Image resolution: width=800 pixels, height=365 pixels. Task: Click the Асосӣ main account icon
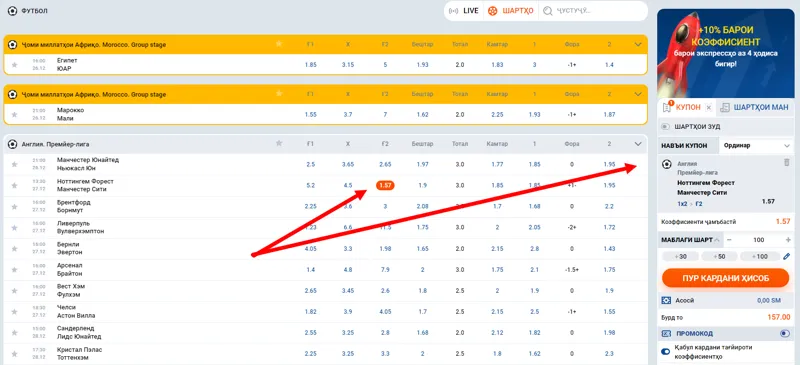pyautogui.click(x=666, y=301)
